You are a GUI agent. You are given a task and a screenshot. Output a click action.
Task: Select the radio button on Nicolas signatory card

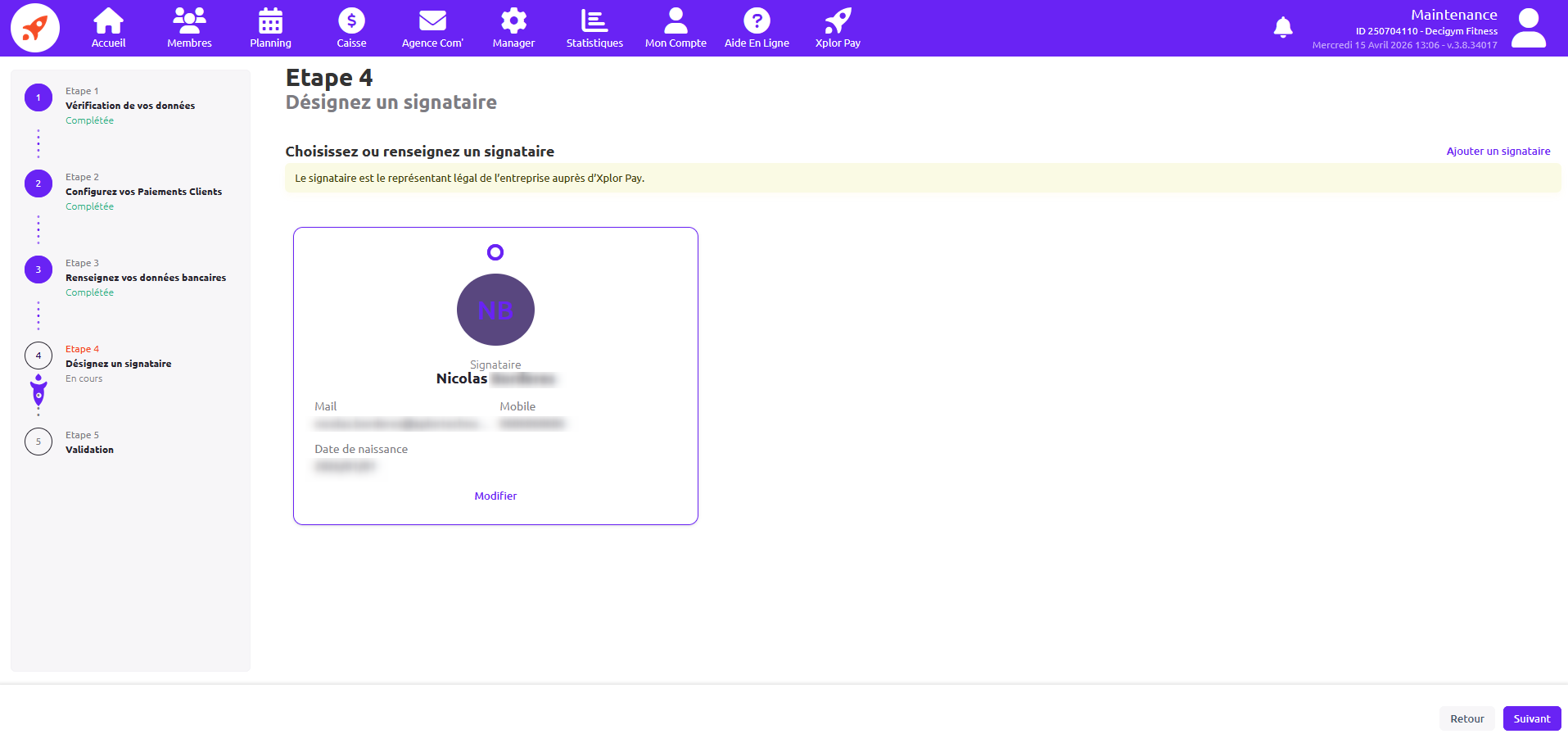(x=495, y=252)
